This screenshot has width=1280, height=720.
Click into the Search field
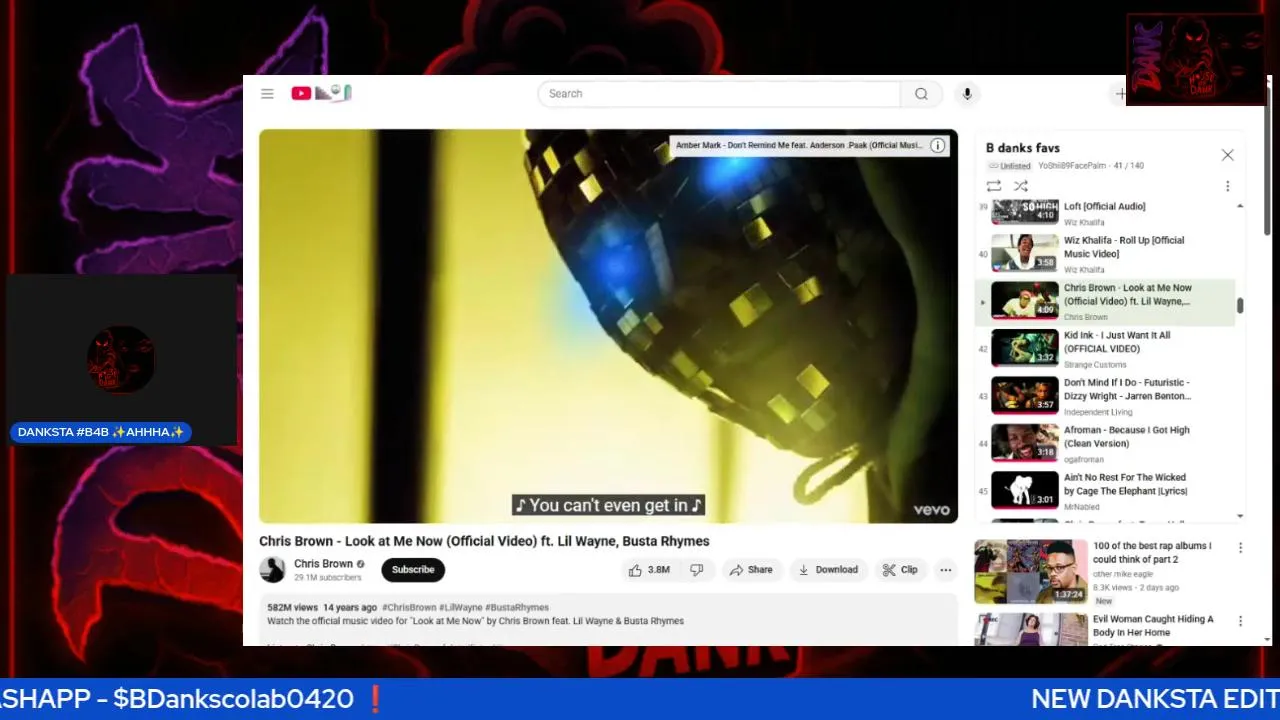click(719, 94)
